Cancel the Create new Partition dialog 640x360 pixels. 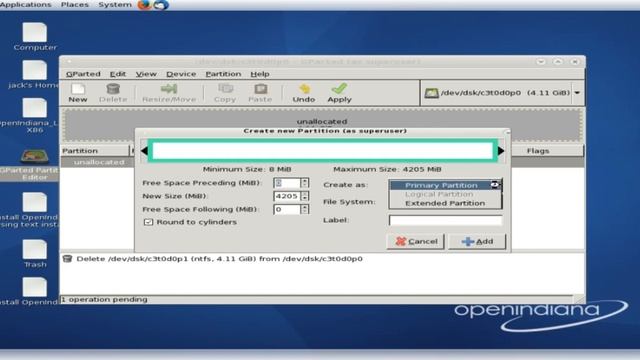coord(416,241)
